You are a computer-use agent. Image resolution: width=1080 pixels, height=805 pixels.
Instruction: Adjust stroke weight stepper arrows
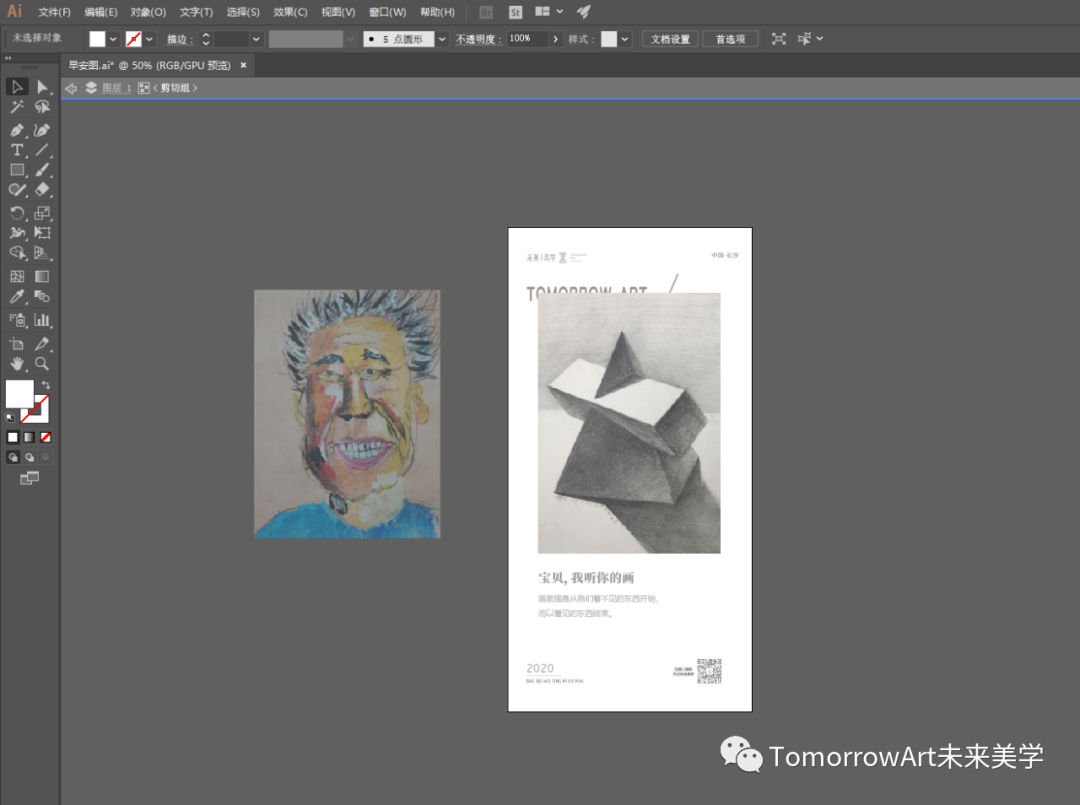tap(206, 39)
